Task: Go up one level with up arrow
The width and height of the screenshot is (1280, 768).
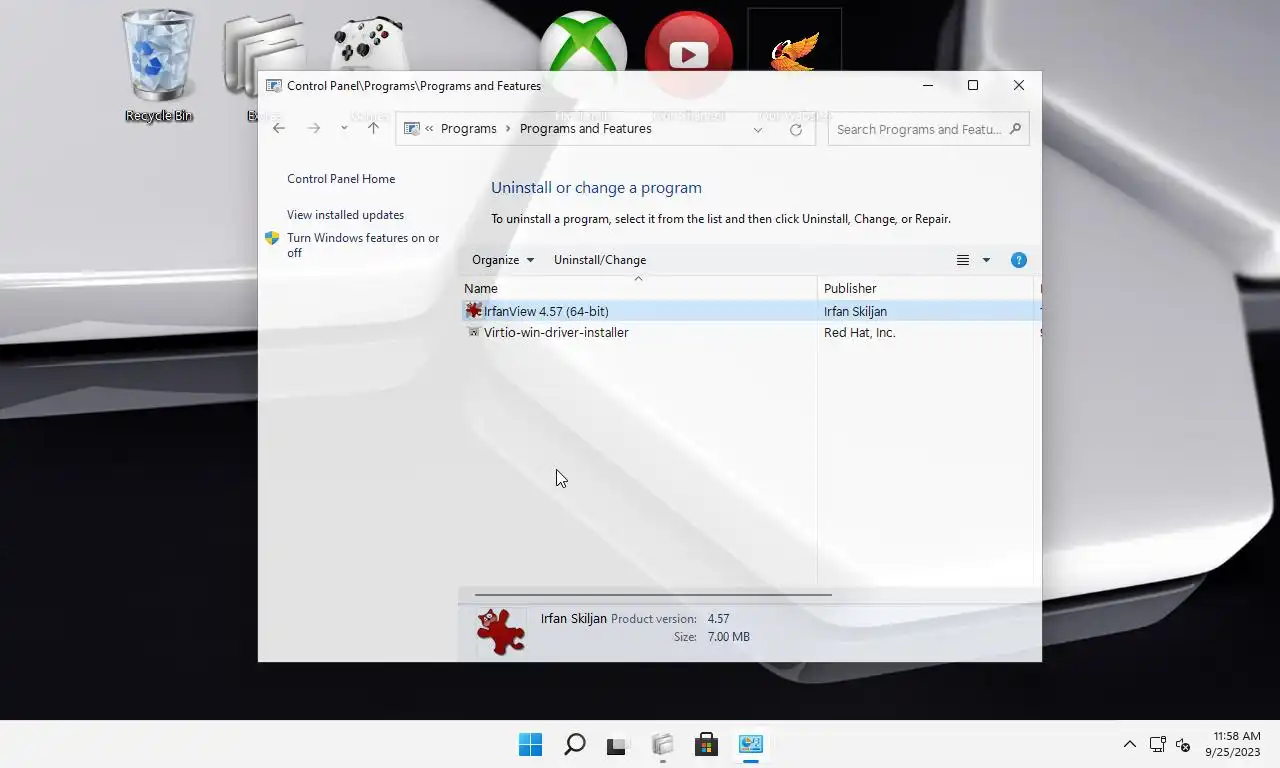Action: 373,128
